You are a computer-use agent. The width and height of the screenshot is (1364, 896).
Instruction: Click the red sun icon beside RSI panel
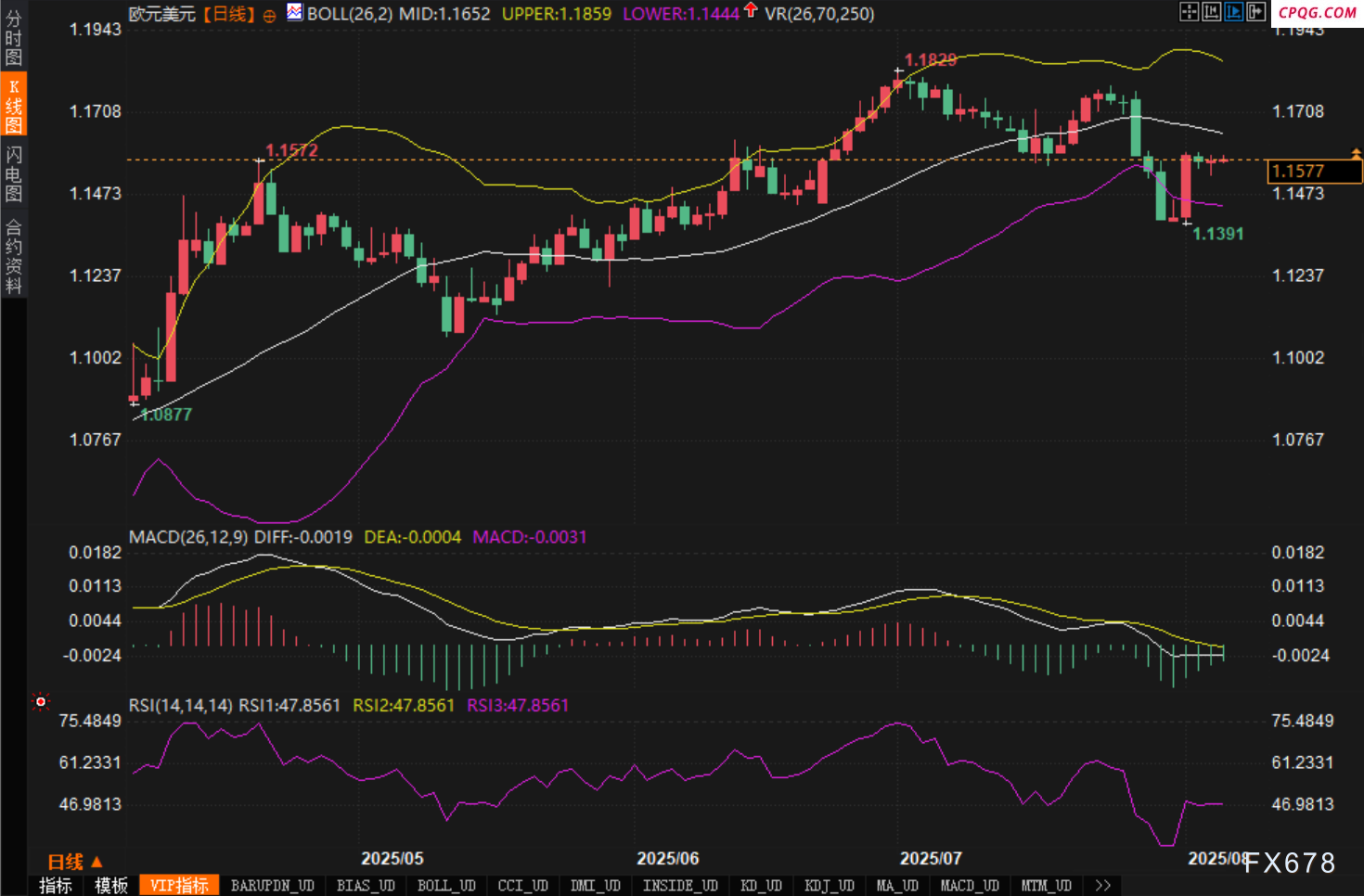coord(40,702)
